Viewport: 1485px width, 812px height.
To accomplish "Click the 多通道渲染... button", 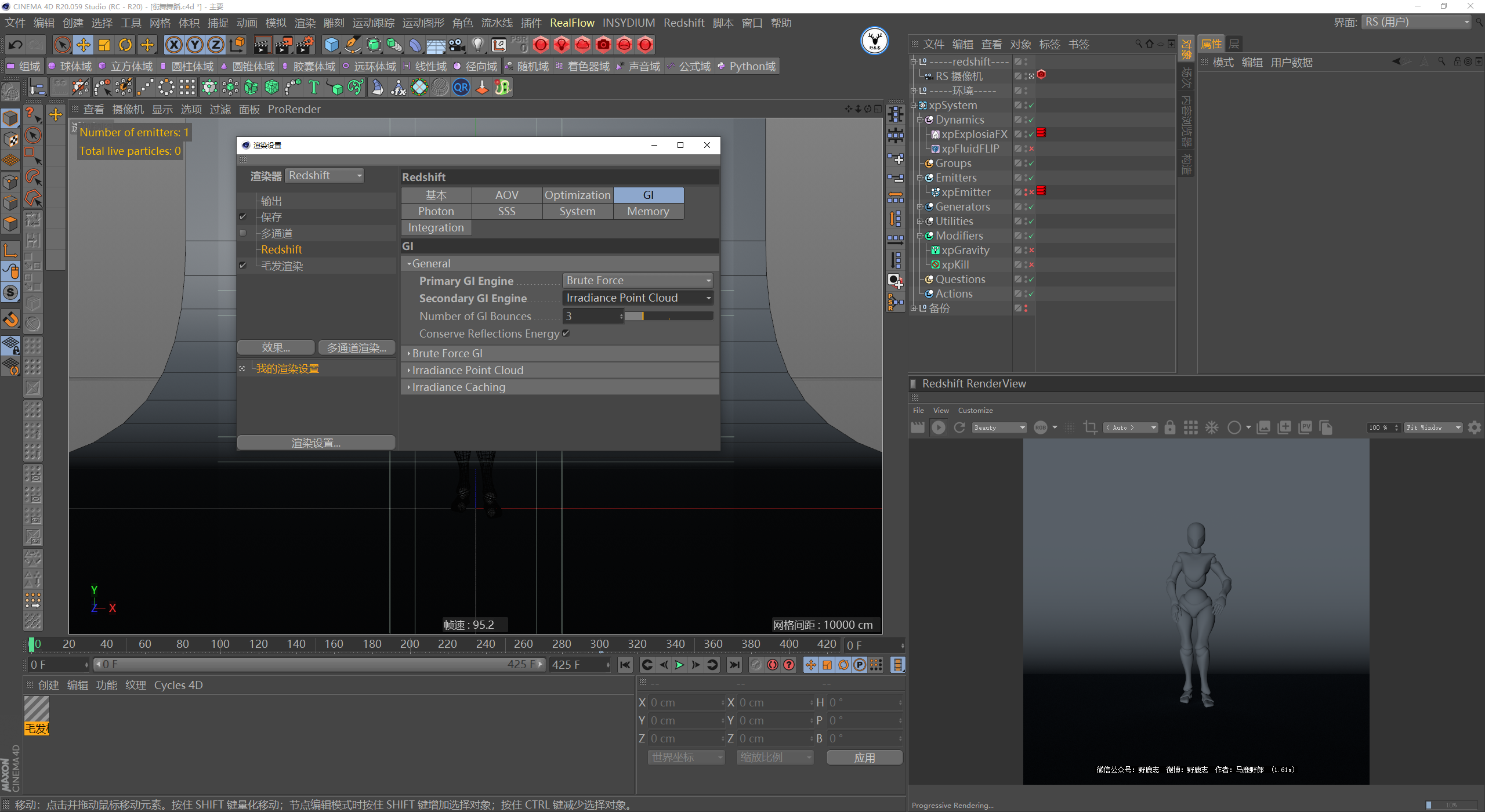I will click(356, 347).
